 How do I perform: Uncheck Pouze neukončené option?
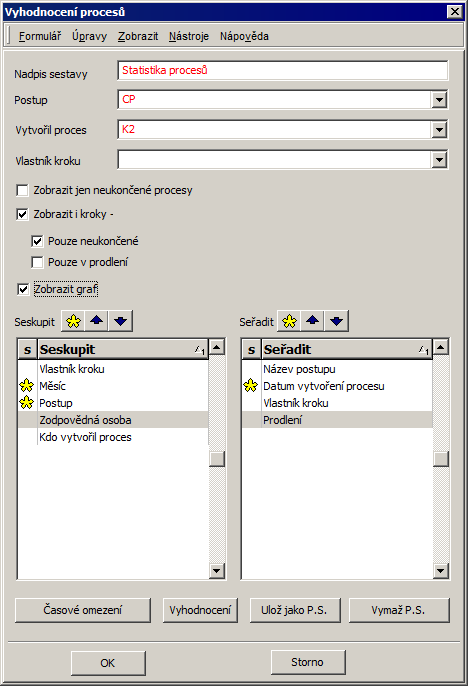(37, 241)
